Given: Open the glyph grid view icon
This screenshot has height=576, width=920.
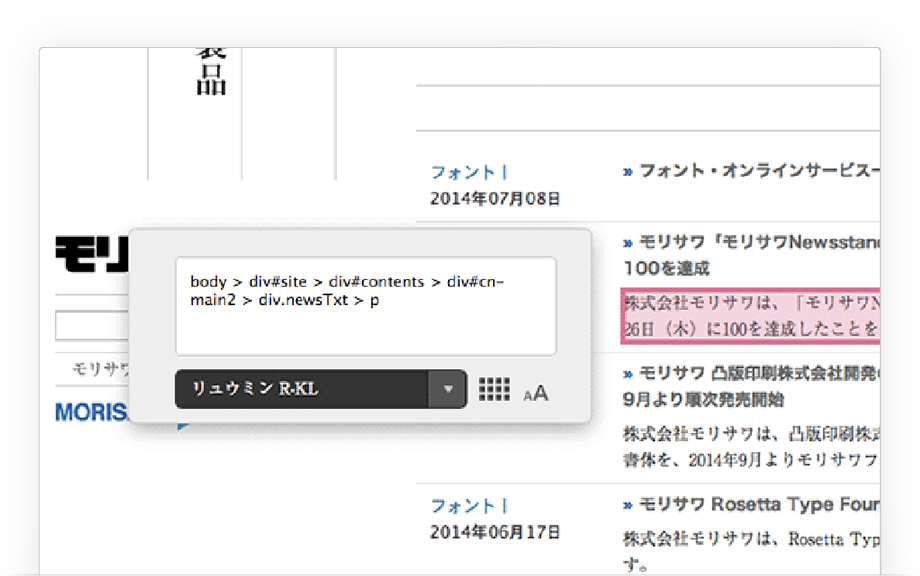Looking at the screenshot, I should pyautogui.click(x=494, y=390).
